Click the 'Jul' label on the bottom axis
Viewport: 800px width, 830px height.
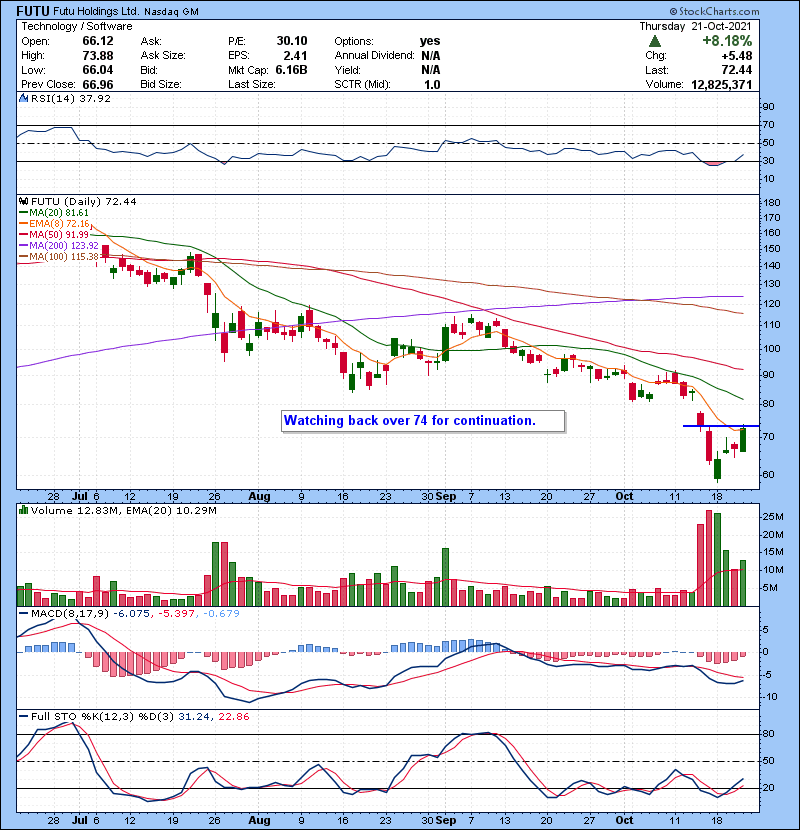[79, 820]
